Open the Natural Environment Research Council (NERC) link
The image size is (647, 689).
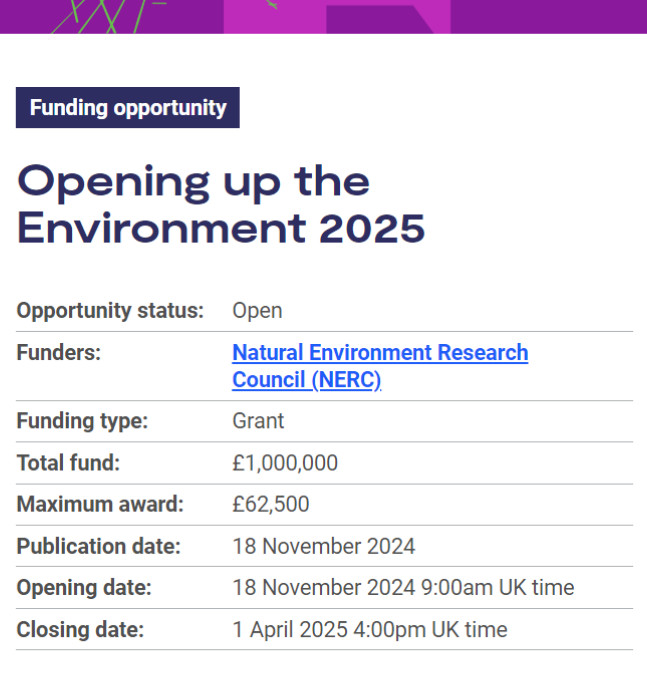point(380,366)
